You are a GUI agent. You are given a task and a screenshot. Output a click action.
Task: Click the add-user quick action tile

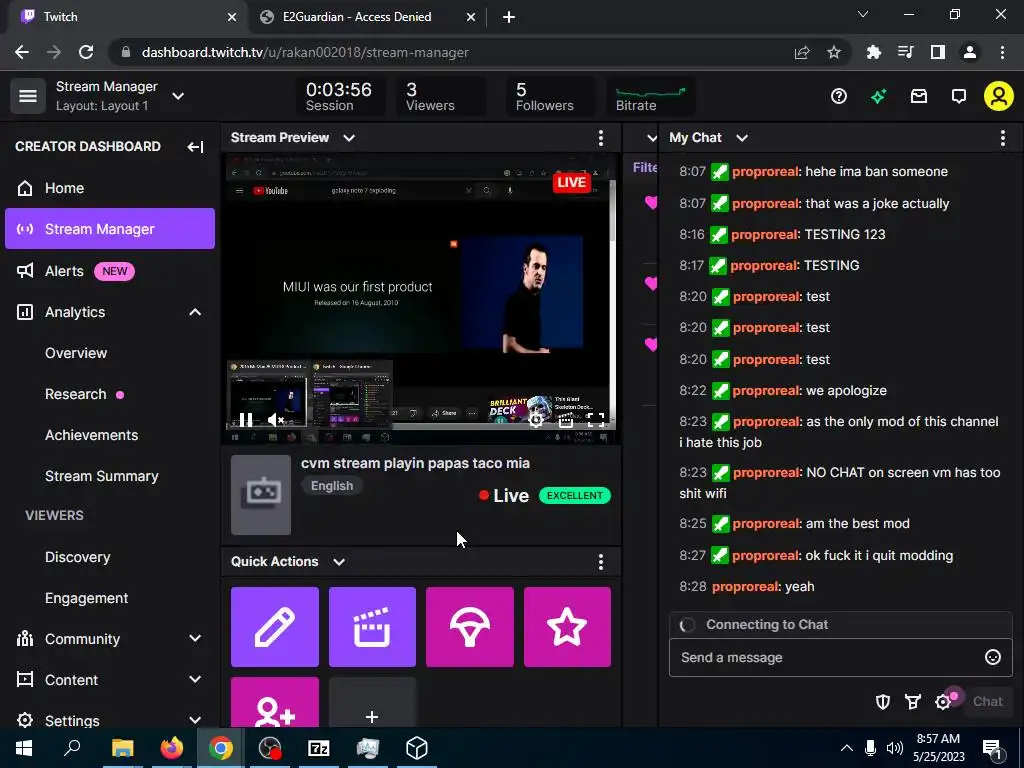coord(275,703)
